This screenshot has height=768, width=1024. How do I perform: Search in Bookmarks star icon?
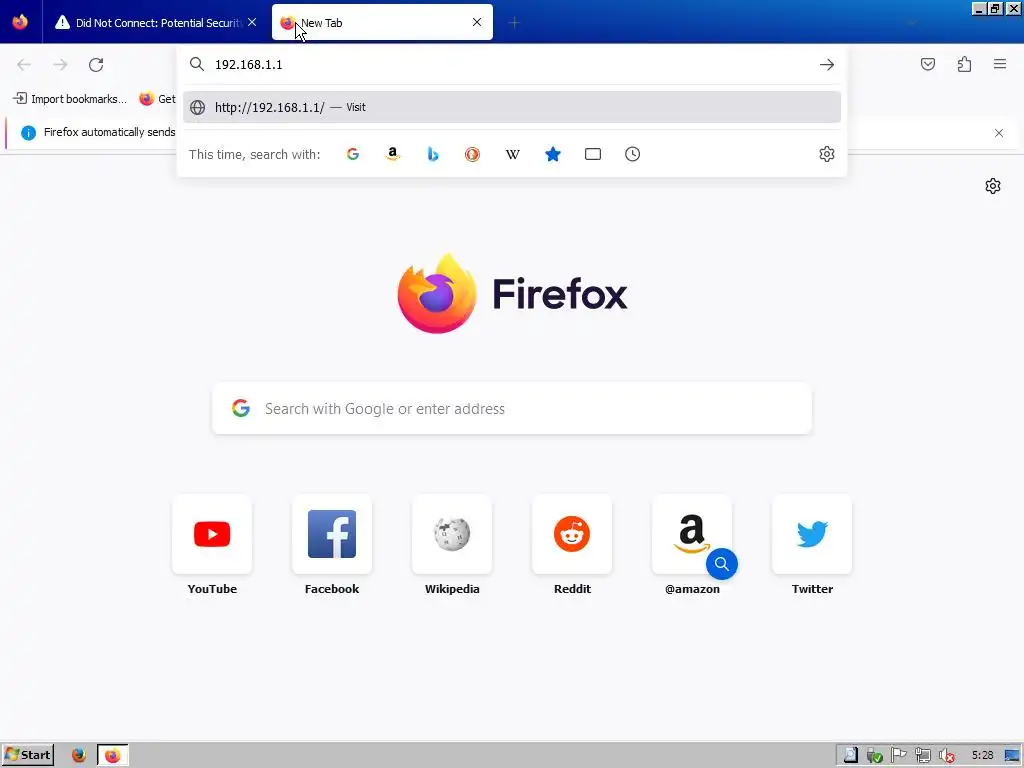pyautogui.click(x=553, y=154)
